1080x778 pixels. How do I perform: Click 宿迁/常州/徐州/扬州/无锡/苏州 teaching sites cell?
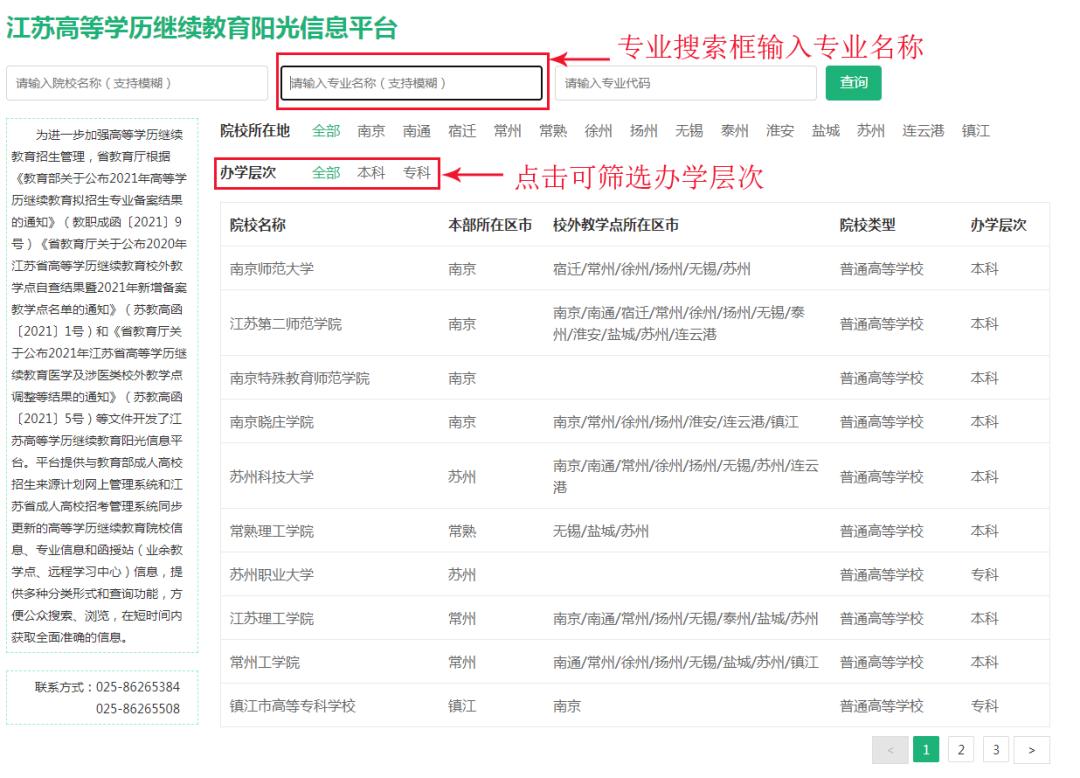(x=652, y=269)
